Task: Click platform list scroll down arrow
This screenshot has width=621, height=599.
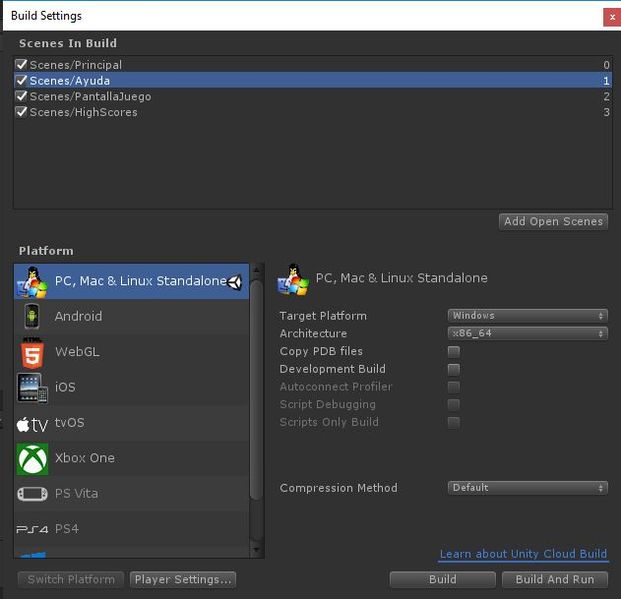Action: [x=257, y=549]
